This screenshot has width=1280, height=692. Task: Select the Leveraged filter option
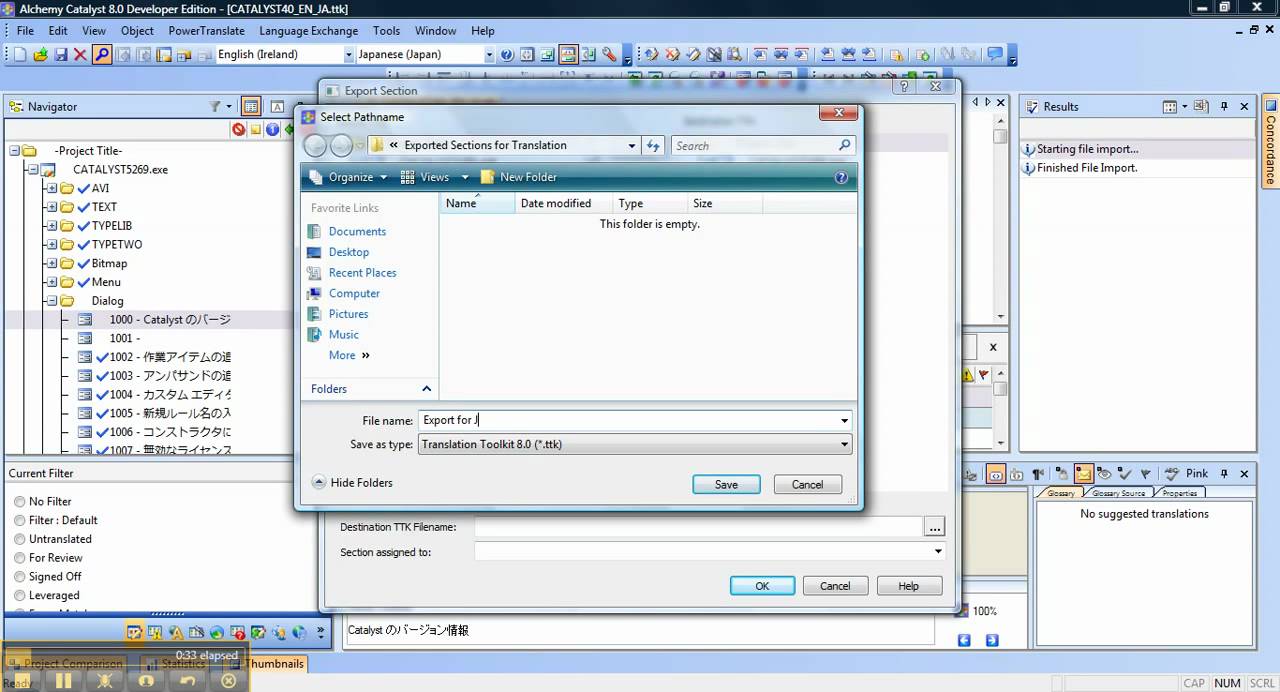coord(19,596)
